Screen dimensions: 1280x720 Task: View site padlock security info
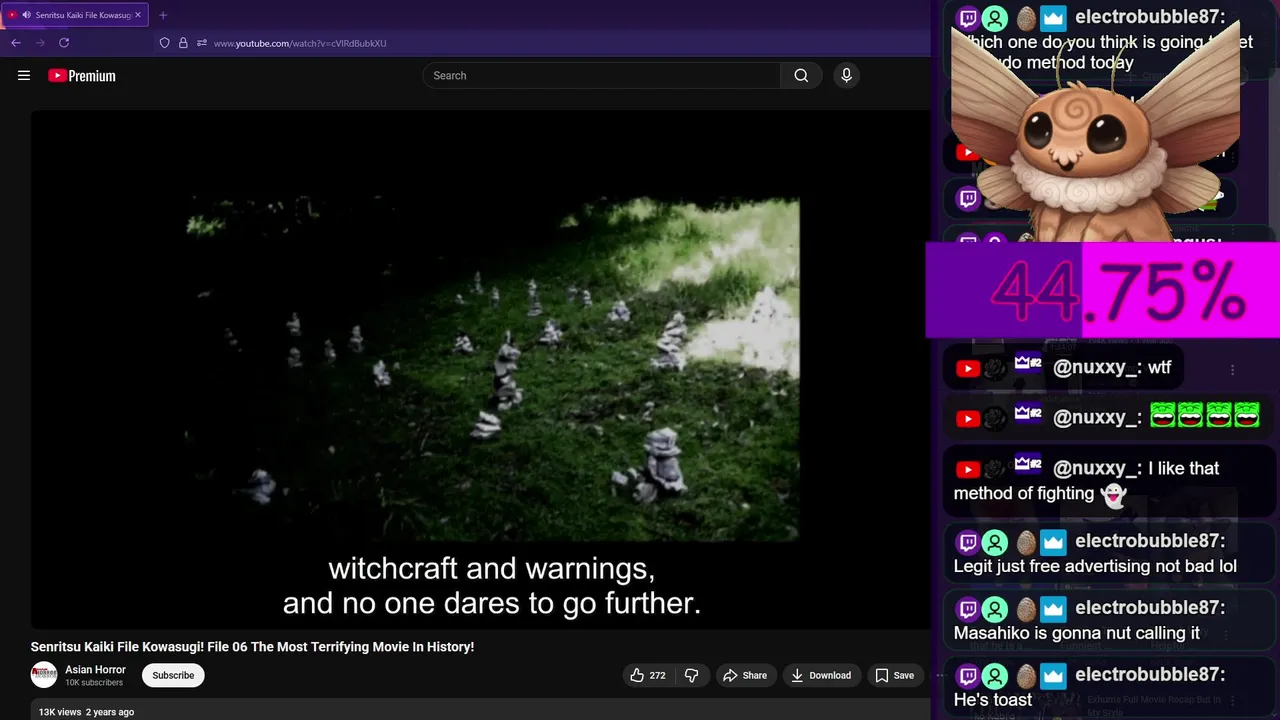point(183,43)
